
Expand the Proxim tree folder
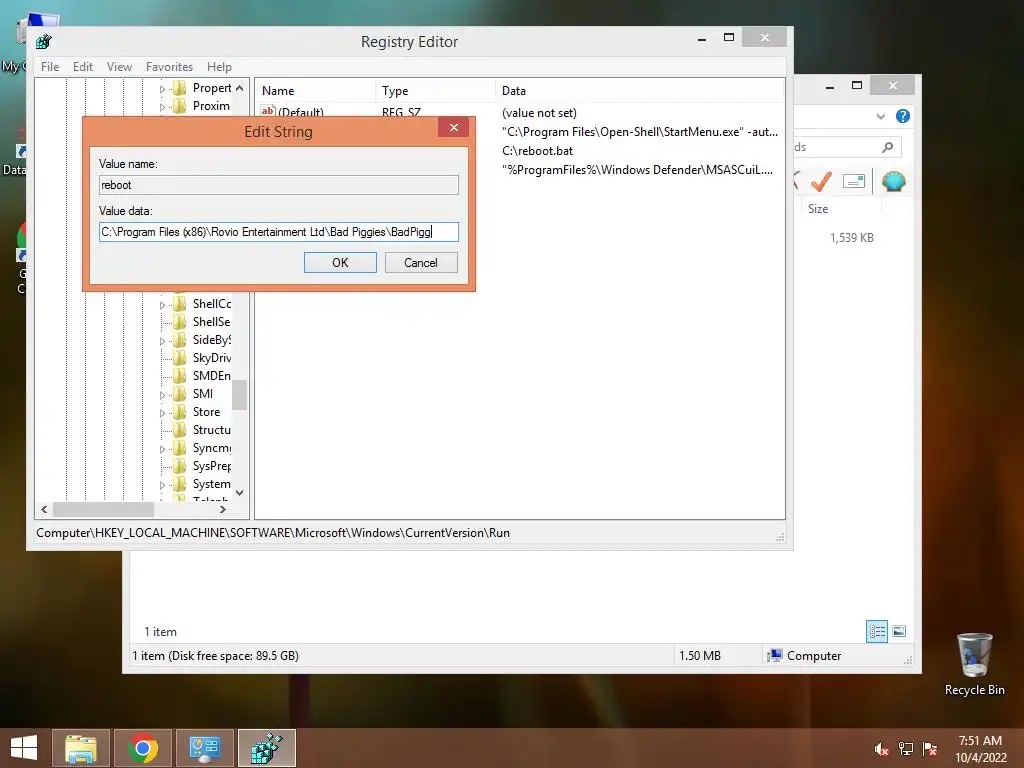[x=162, y=106]
